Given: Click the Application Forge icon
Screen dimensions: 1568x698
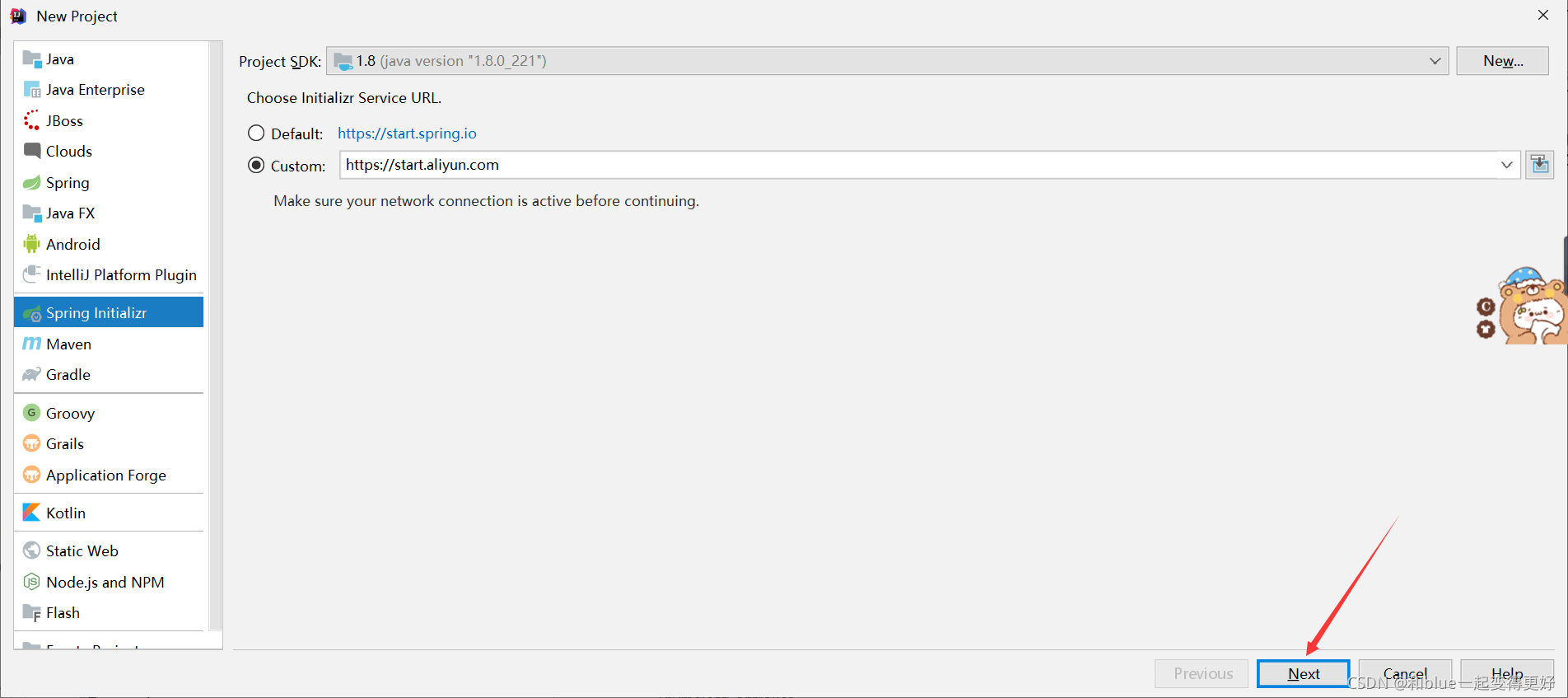Looking at the screenshot, I should point(32,475).
